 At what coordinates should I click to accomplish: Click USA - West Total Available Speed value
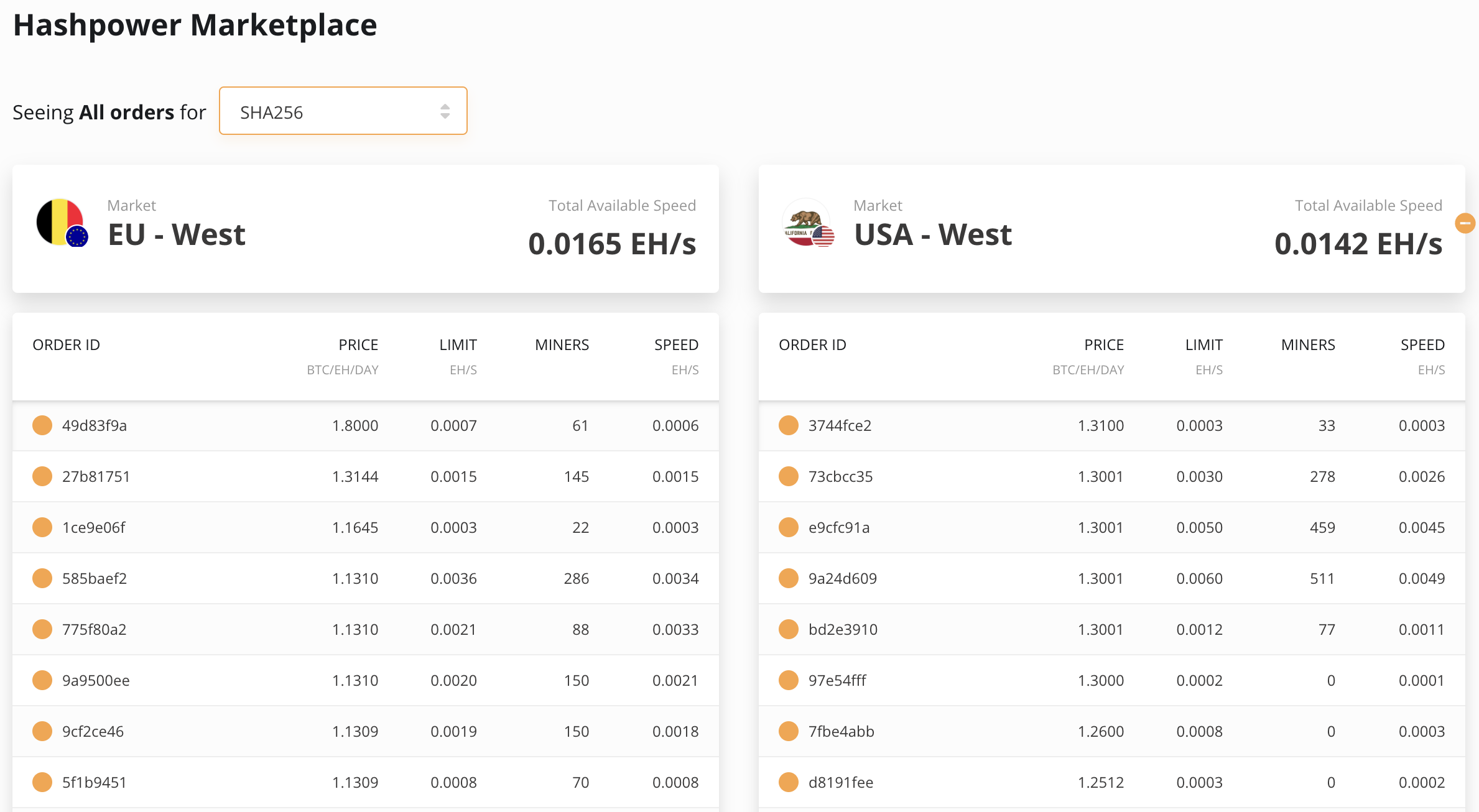1358,244
